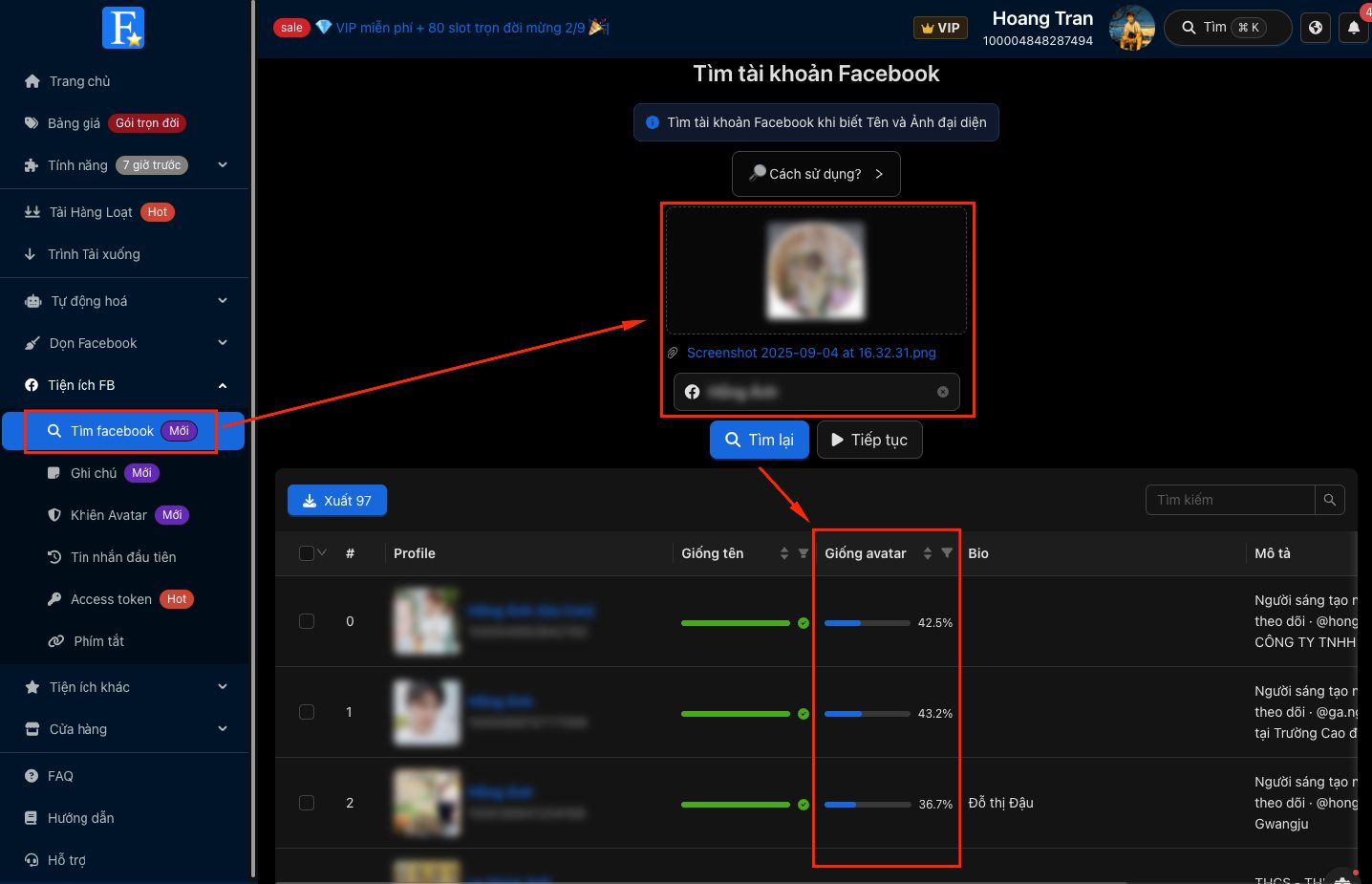Click the Facebook icon in name field
Image resolution: width=1372 pixels, height=884 pixels.
tap(693, 392)
